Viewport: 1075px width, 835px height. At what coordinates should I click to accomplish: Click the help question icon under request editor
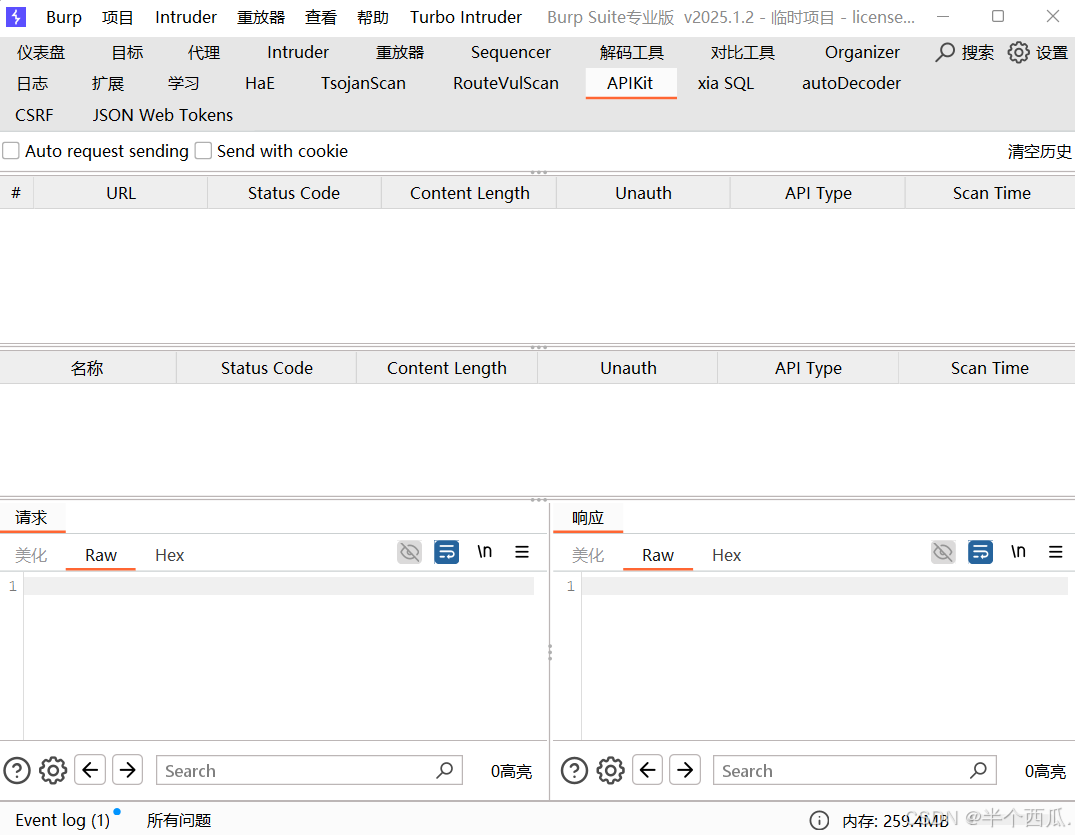tap(17, 771)
